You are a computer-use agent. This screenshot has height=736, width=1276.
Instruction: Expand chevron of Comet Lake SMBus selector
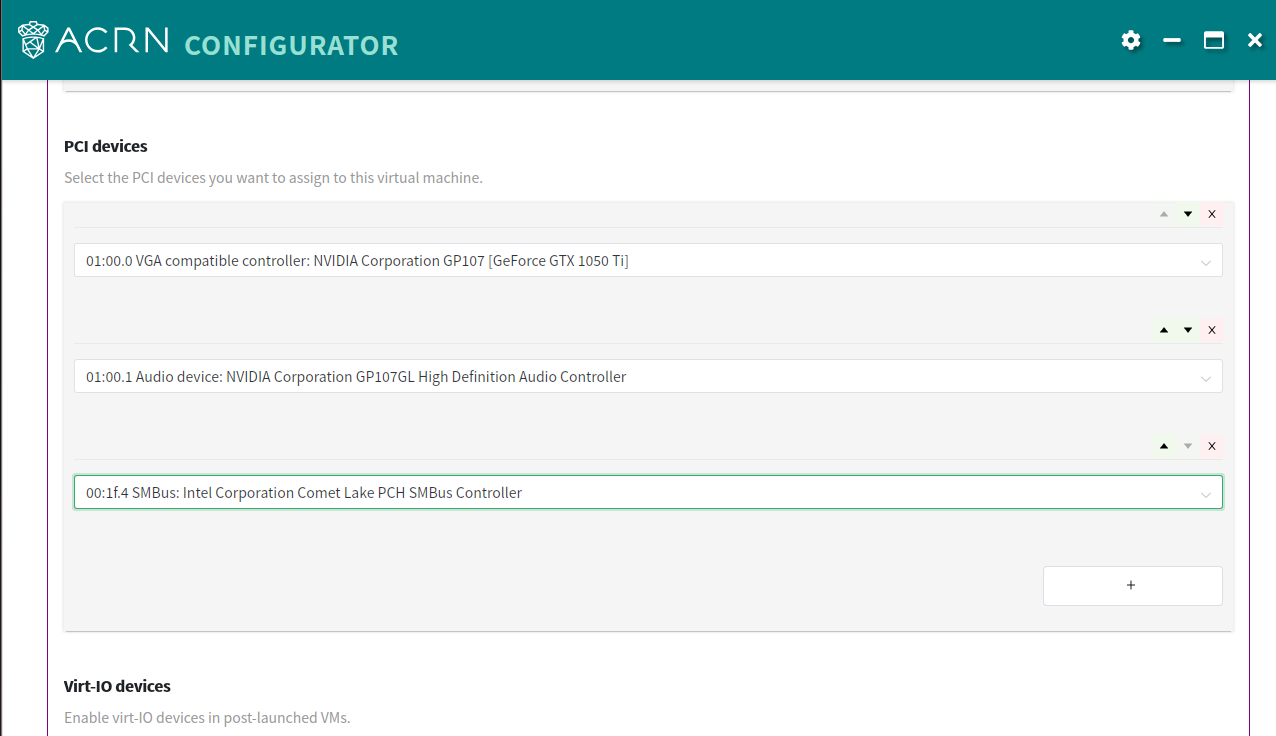pyautogui.click(x=1206, y=494)
